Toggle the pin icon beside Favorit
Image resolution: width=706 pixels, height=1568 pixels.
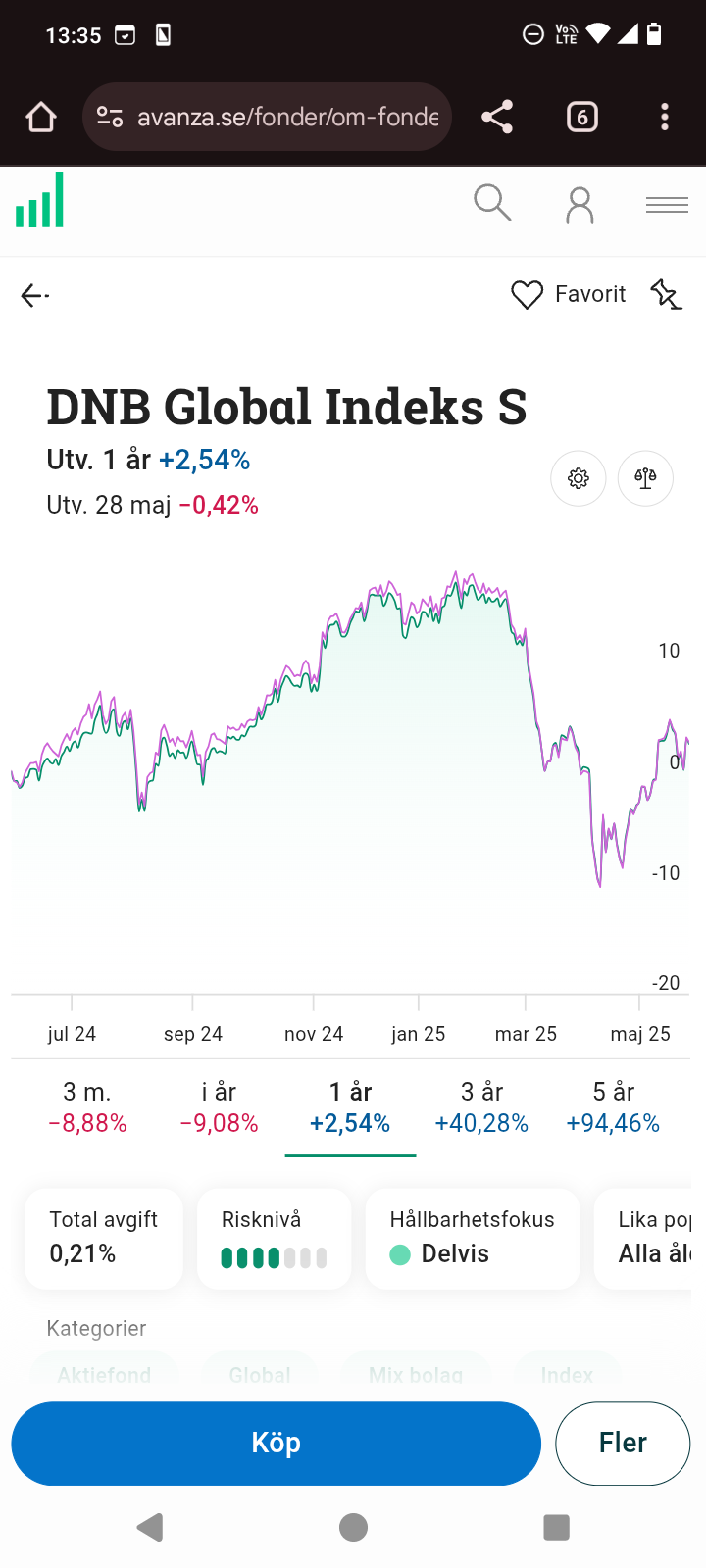click(x=665, y=294)
